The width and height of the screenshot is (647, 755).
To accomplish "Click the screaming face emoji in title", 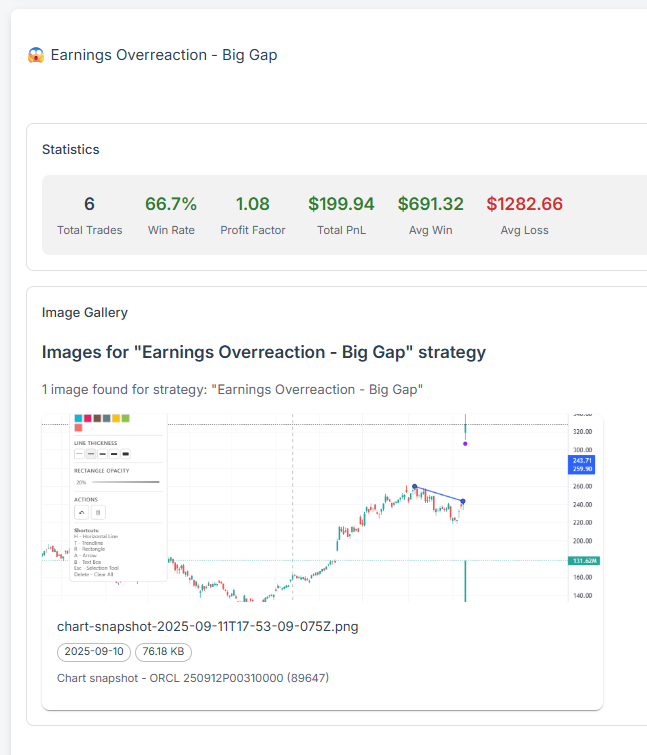I will pos(35,55).
